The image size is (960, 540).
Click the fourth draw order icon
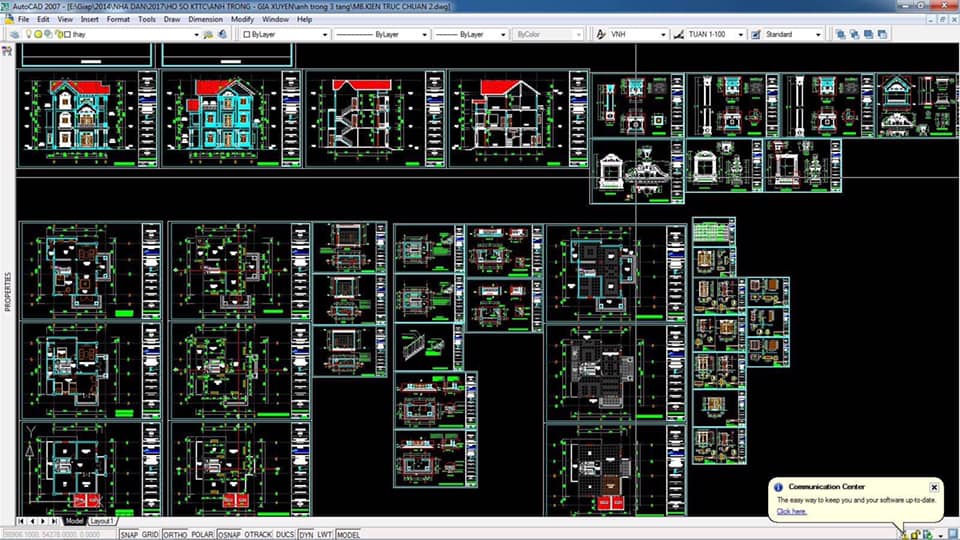(882, 34)
